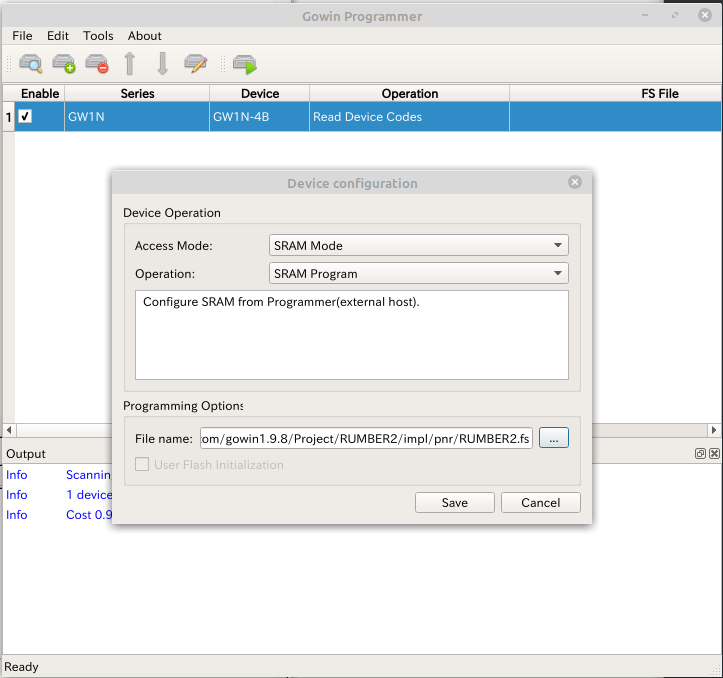Select the GW1N series cell

pyautogui.click(x=136, y=117)
